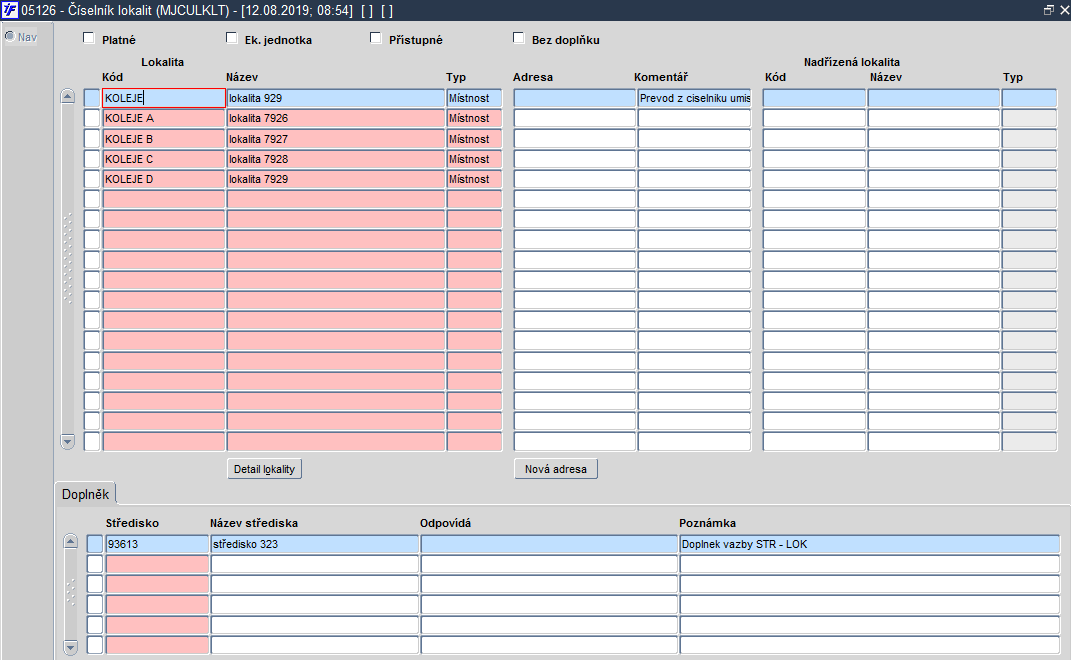1071x660 pixels.
Task: Select the KOLEJE A code cell
Action: (x=164, y=118)
